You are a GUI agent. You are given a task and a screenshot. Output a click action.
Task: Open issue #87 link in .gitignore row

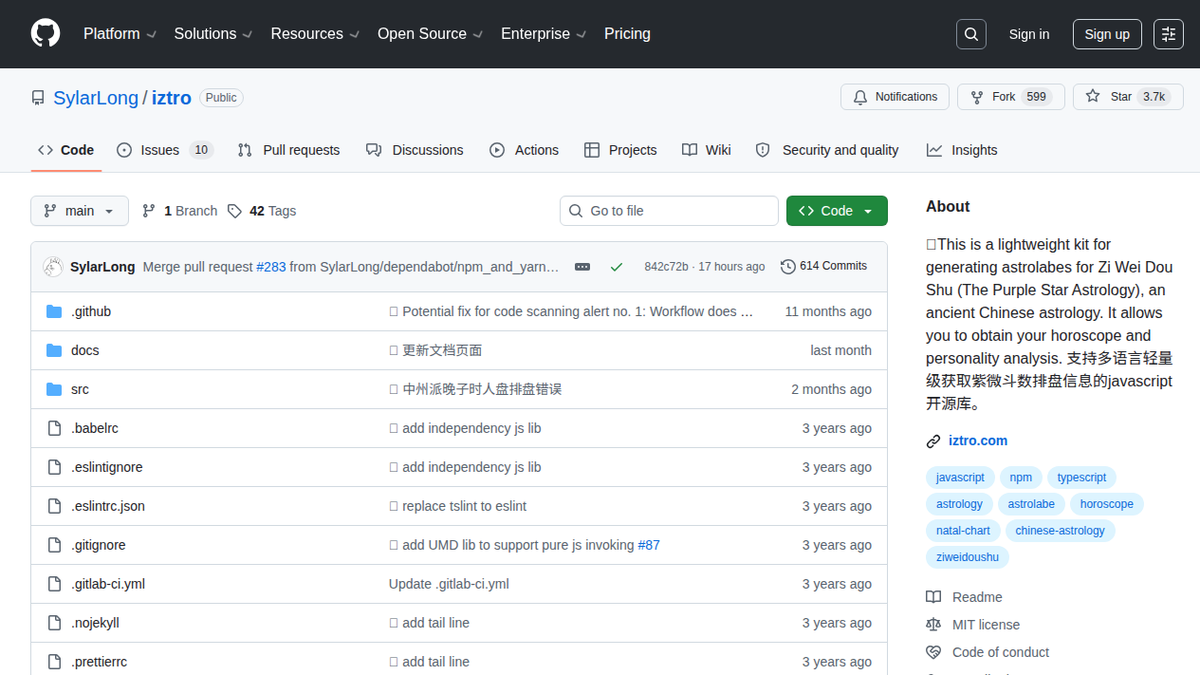click(649, 545)
